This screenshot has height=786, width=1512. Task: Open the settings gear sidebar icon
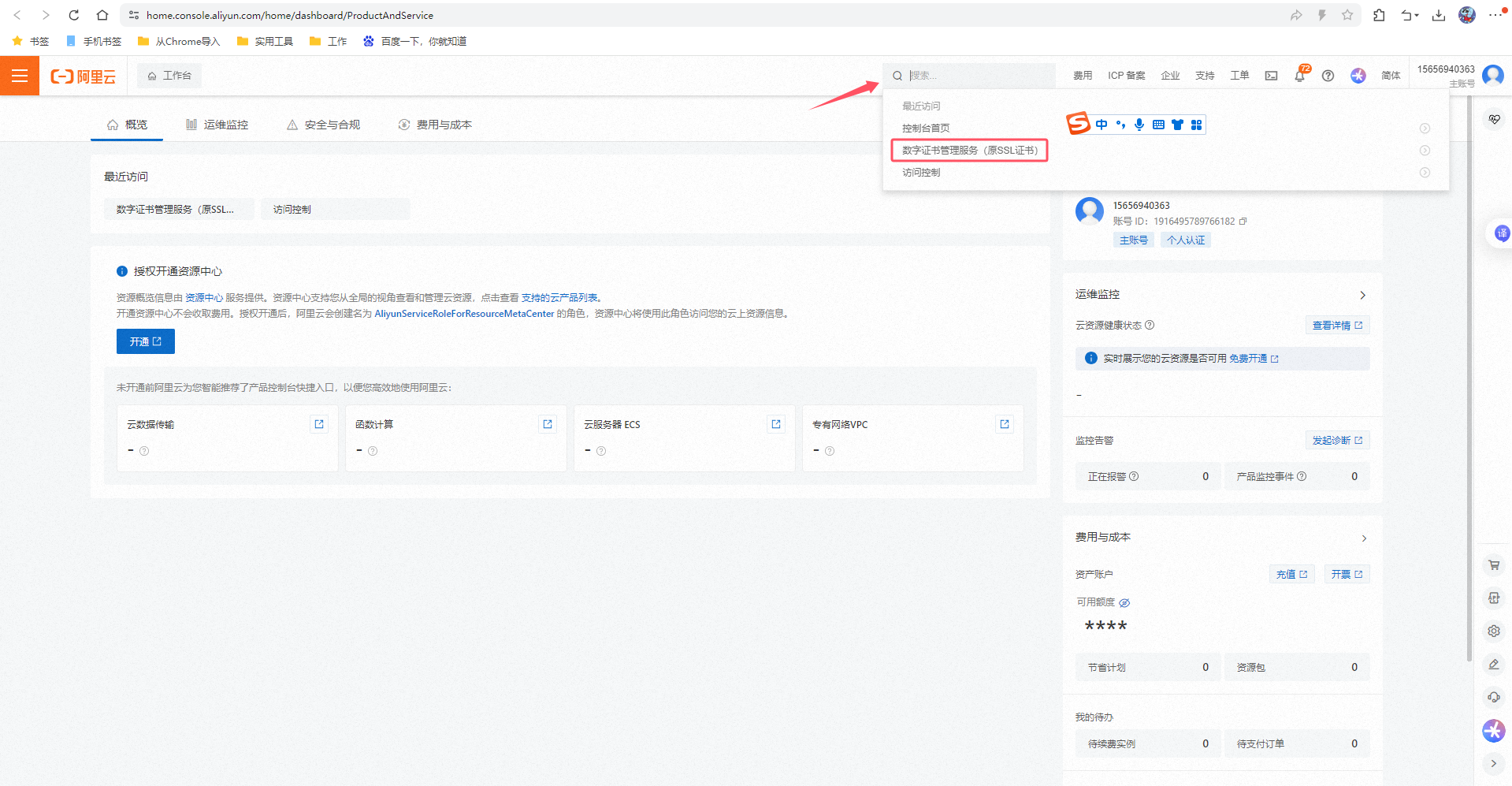(1493, 631)
